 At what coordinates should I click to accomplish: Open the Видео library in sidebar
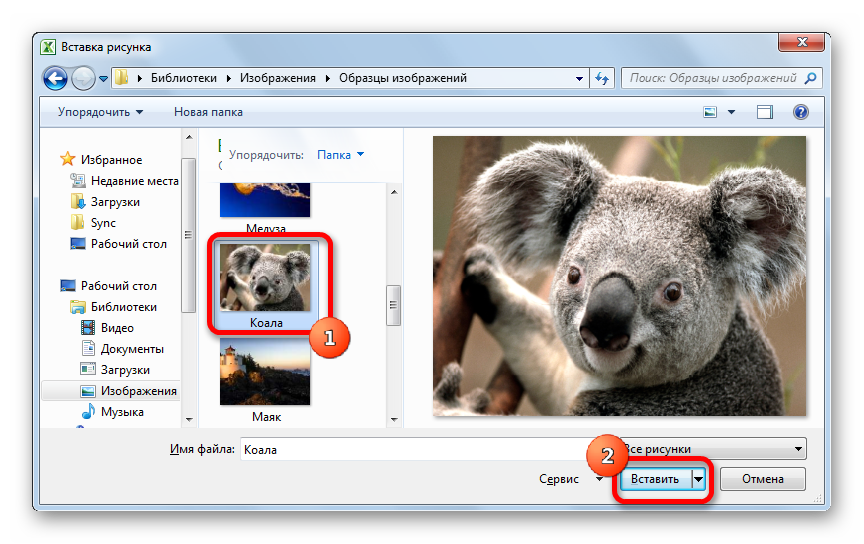116,328
